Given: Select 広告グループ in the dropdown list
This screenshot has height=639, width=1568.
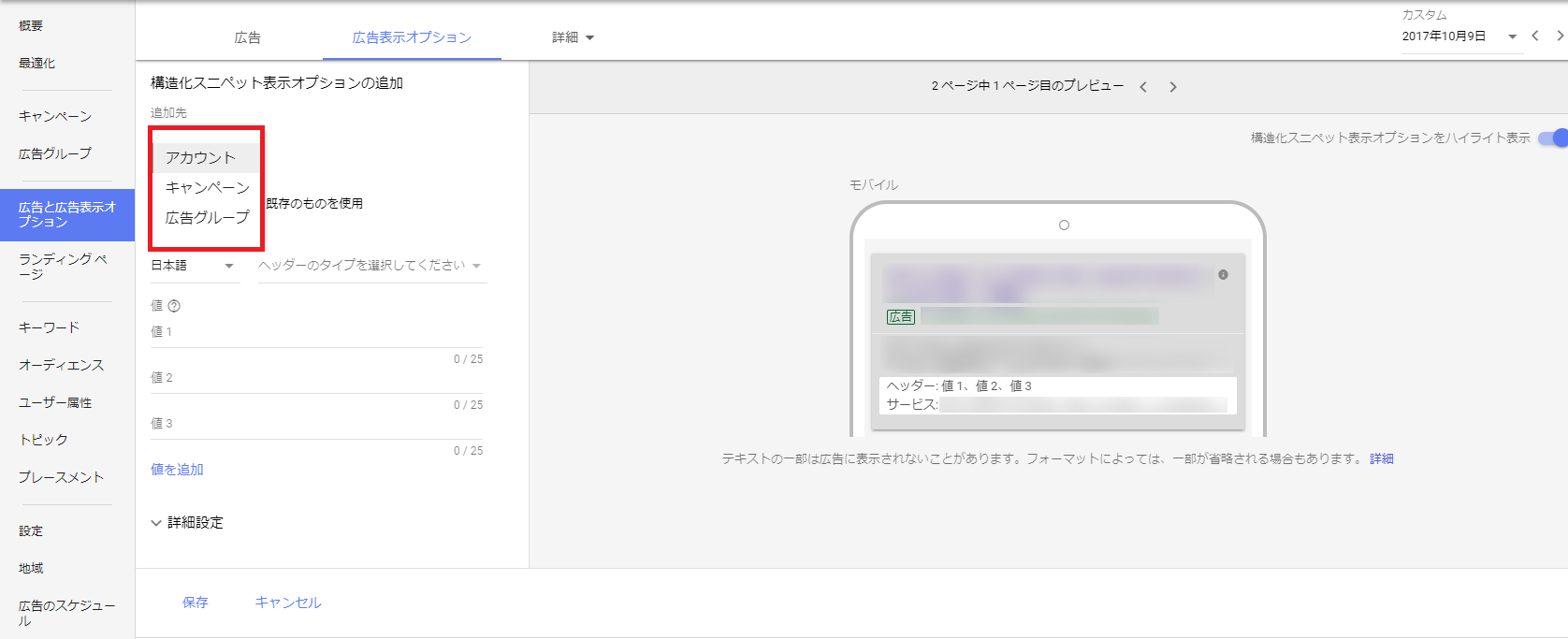Looking at the screenshot, I should [x=206, y=217].
